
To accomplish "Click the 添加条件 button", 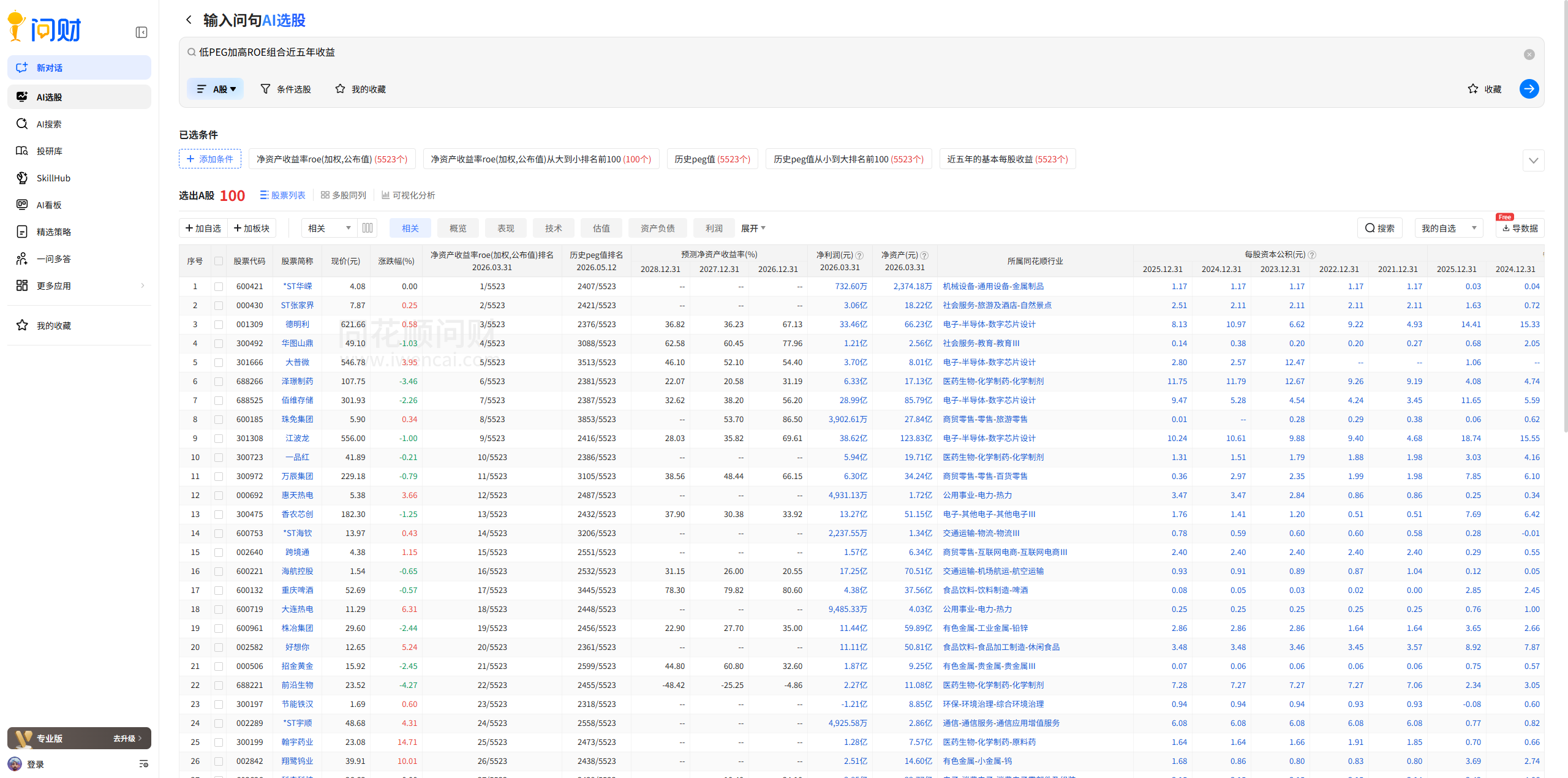I will point(210,159).
